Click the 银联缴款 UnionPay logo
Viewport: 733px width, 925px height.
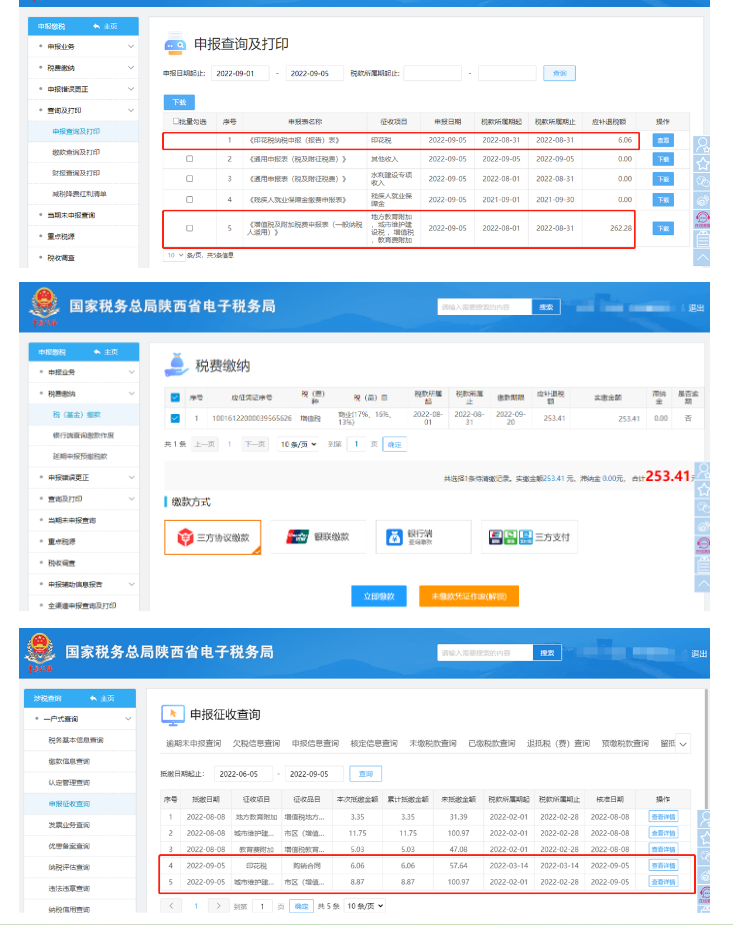coord(290,537)
